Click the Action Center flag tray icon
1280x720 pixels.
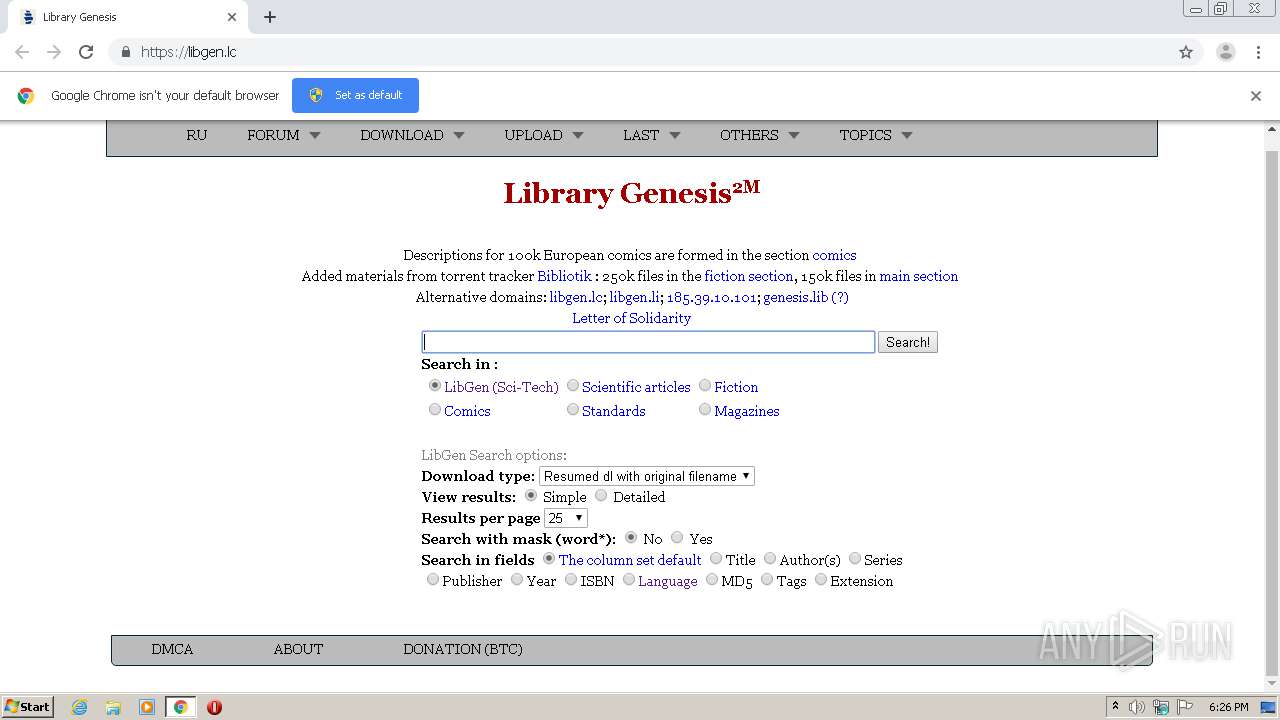click(x=1185, y=707)
